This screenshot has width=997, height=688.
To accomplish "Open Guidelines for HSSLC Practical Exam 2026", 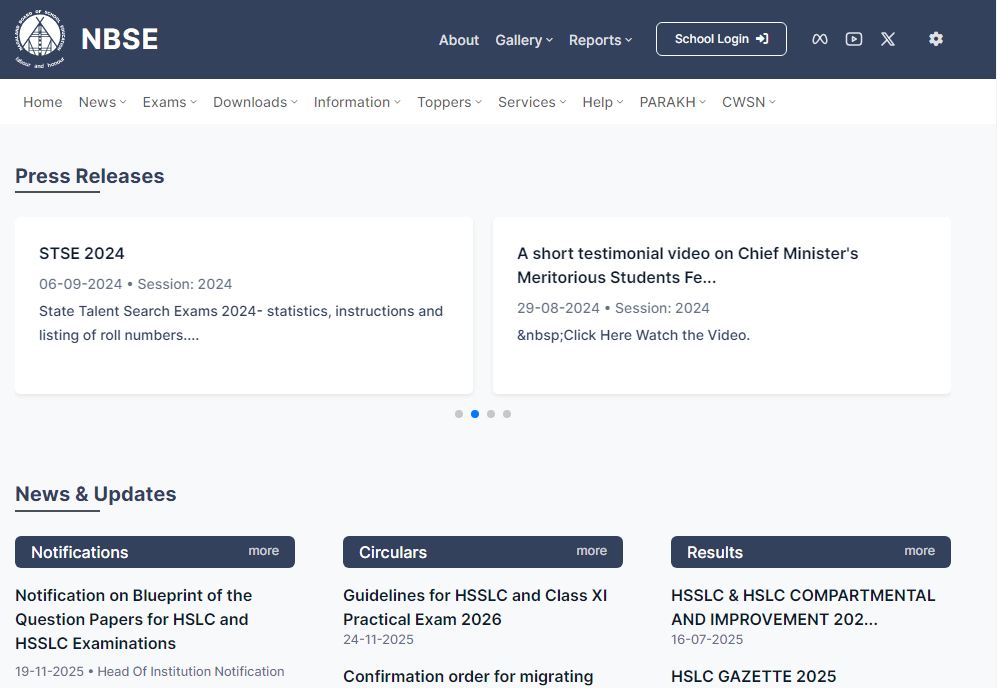I will coord(475,607).
